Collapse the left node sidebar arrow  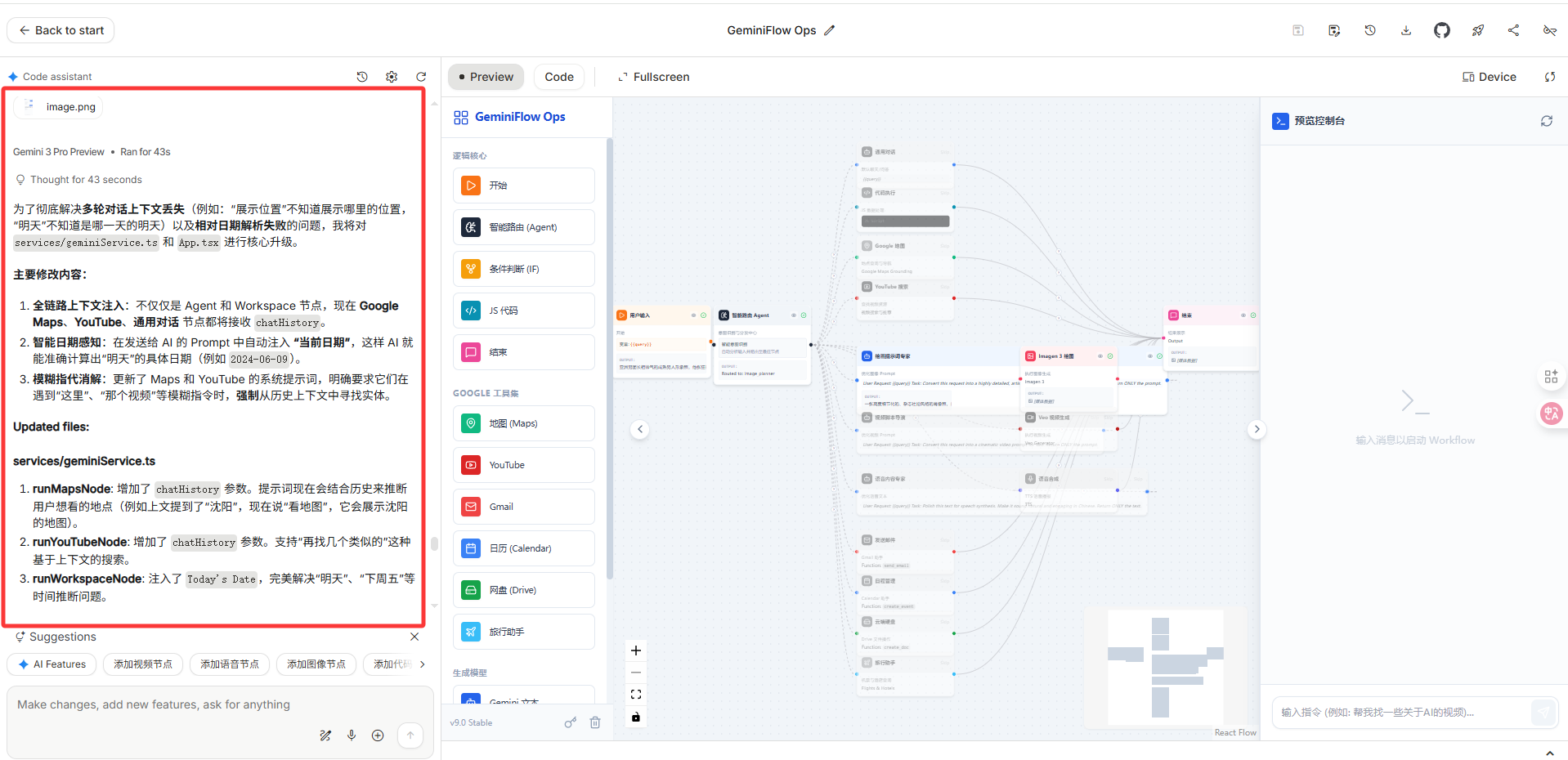[x=640, y=429]
